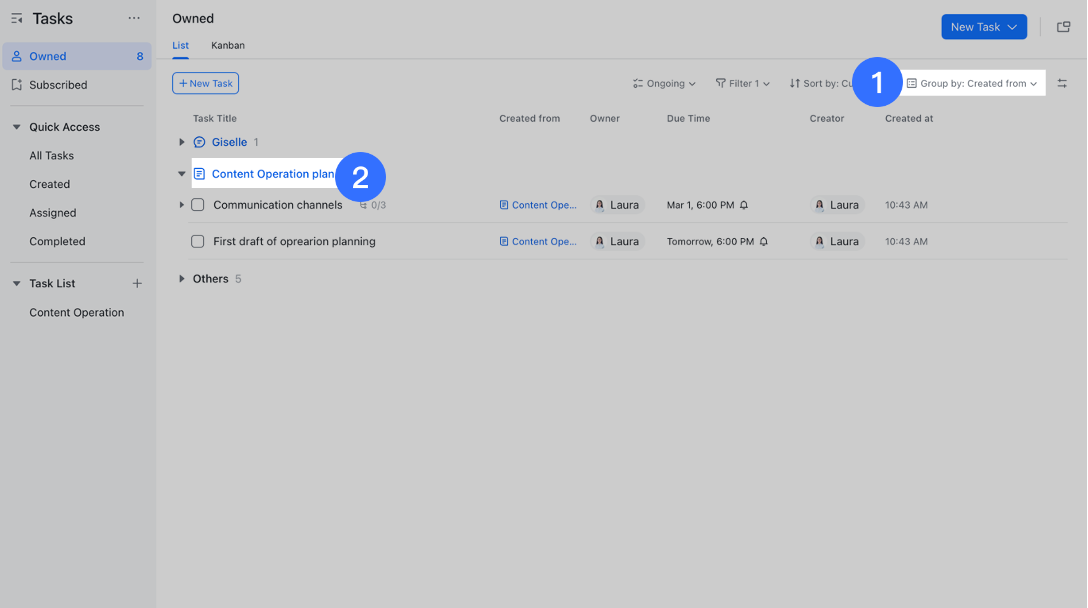Mark First draft of oprearion planning complete
1088x608 pixels.
click(x=198, y=242)
